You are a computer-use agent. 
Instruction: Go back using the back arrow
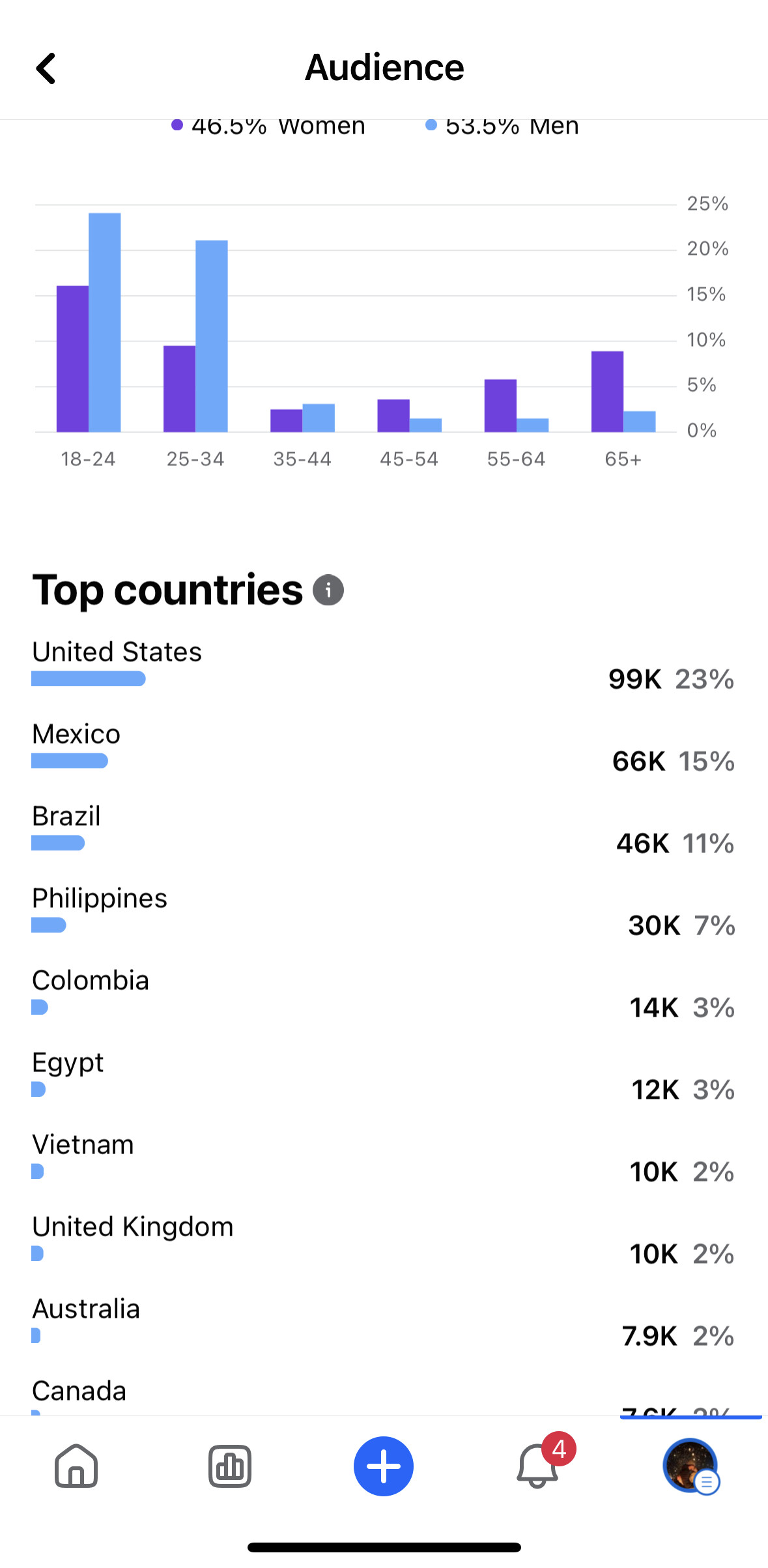tap(46, 68)
